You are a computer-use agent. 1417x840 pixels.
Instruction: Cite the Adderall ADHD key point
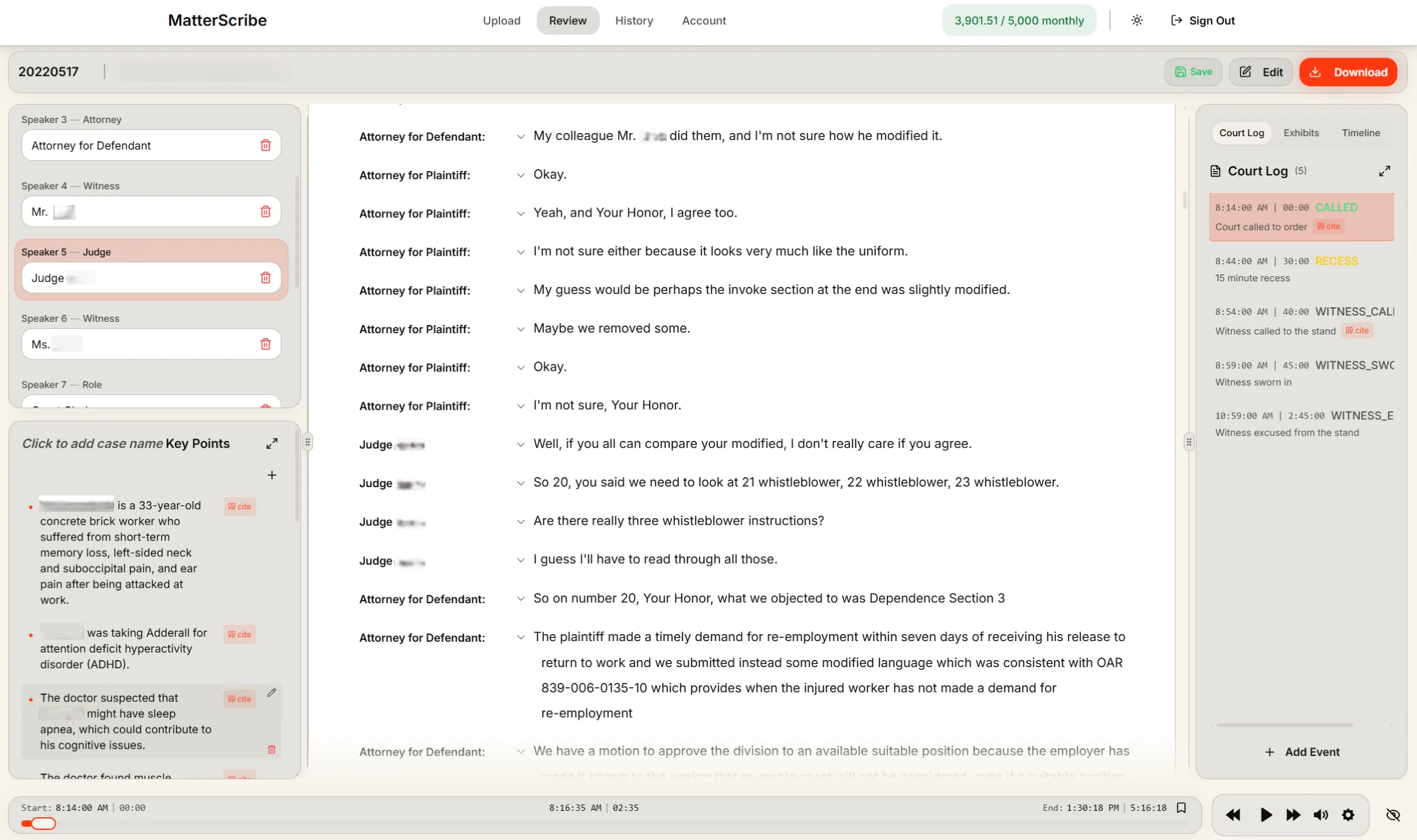point(240,634)
